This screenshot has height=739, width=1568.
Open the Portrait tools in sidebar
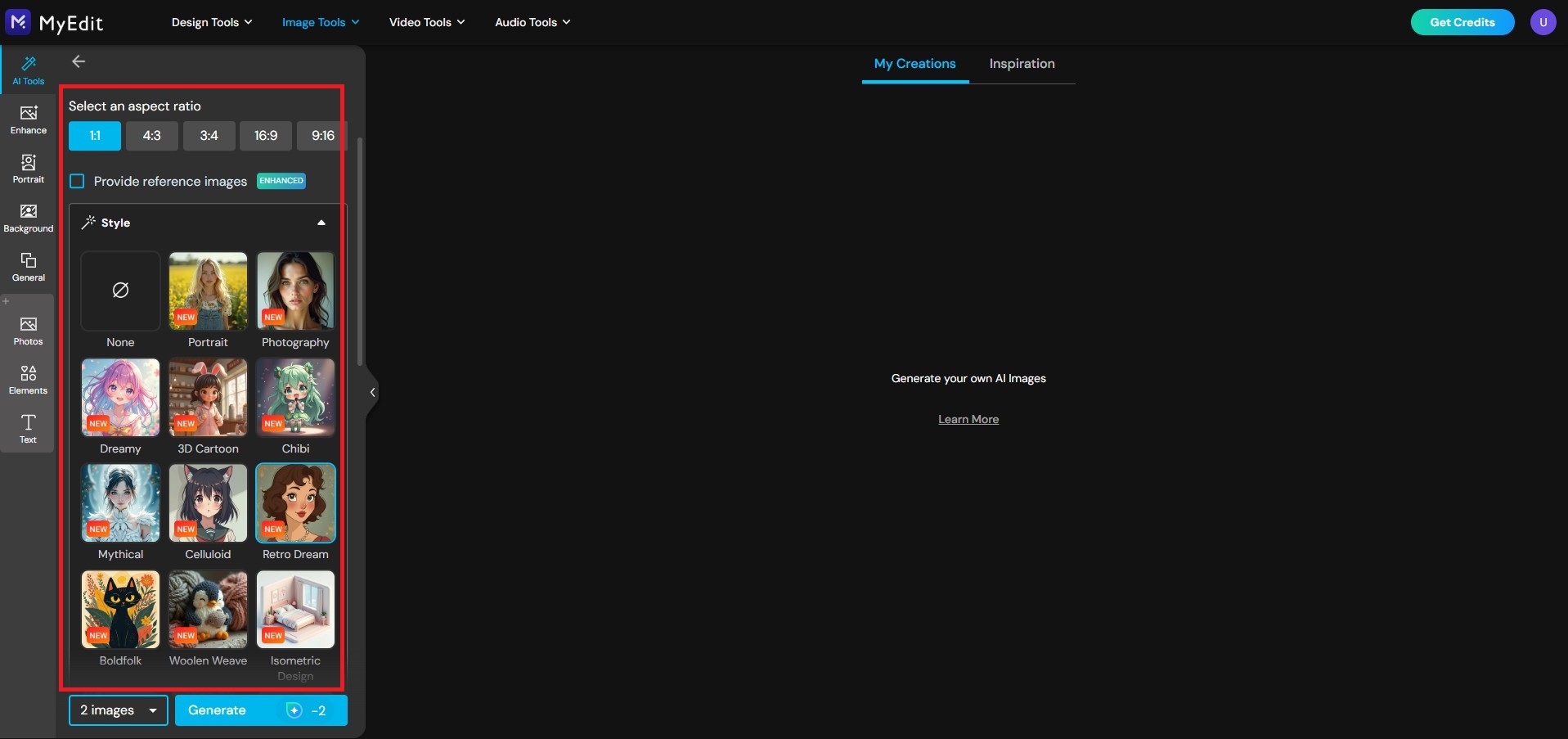pos(29,169)
